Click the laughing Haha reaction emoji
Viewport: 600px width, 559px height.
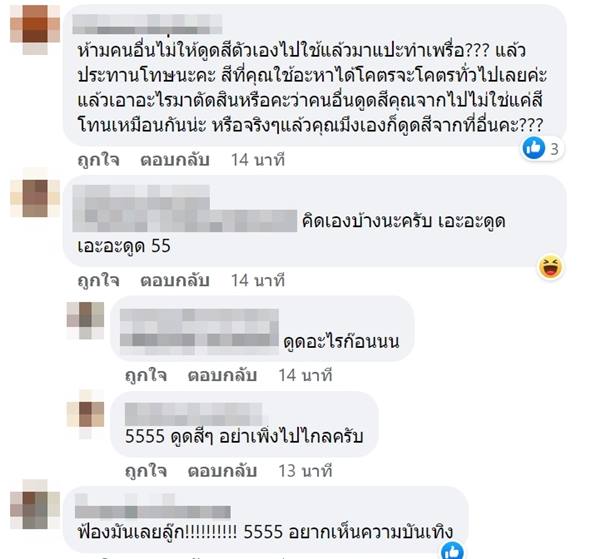pyautogui.click(x=550, y=267)
